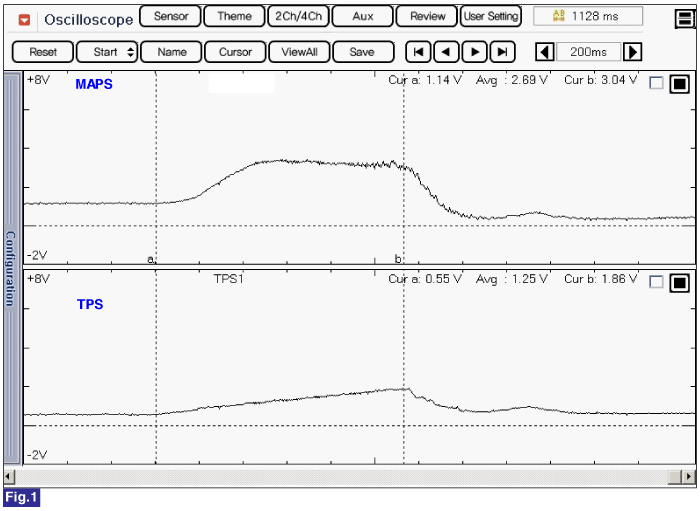Decrease time base with left arrow
The width and height of the screenshot is (700, 511).
(545, 52)
